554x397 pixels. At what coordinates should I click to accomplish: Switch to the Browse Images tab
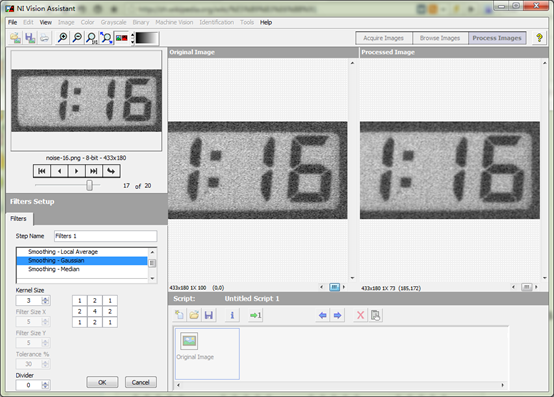pos(440,38)
